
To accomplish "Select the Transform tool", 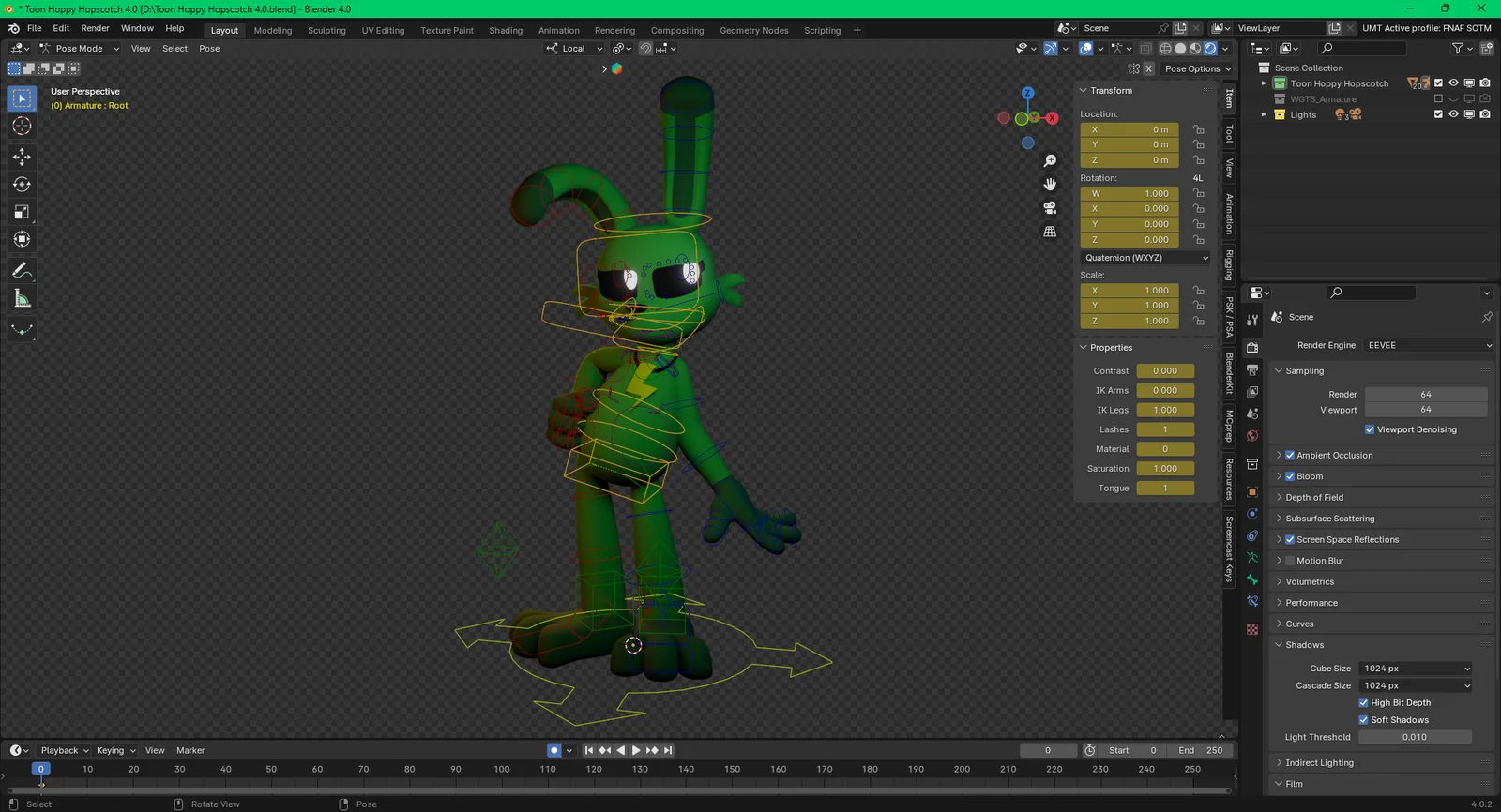I will [x=22, y=239].
